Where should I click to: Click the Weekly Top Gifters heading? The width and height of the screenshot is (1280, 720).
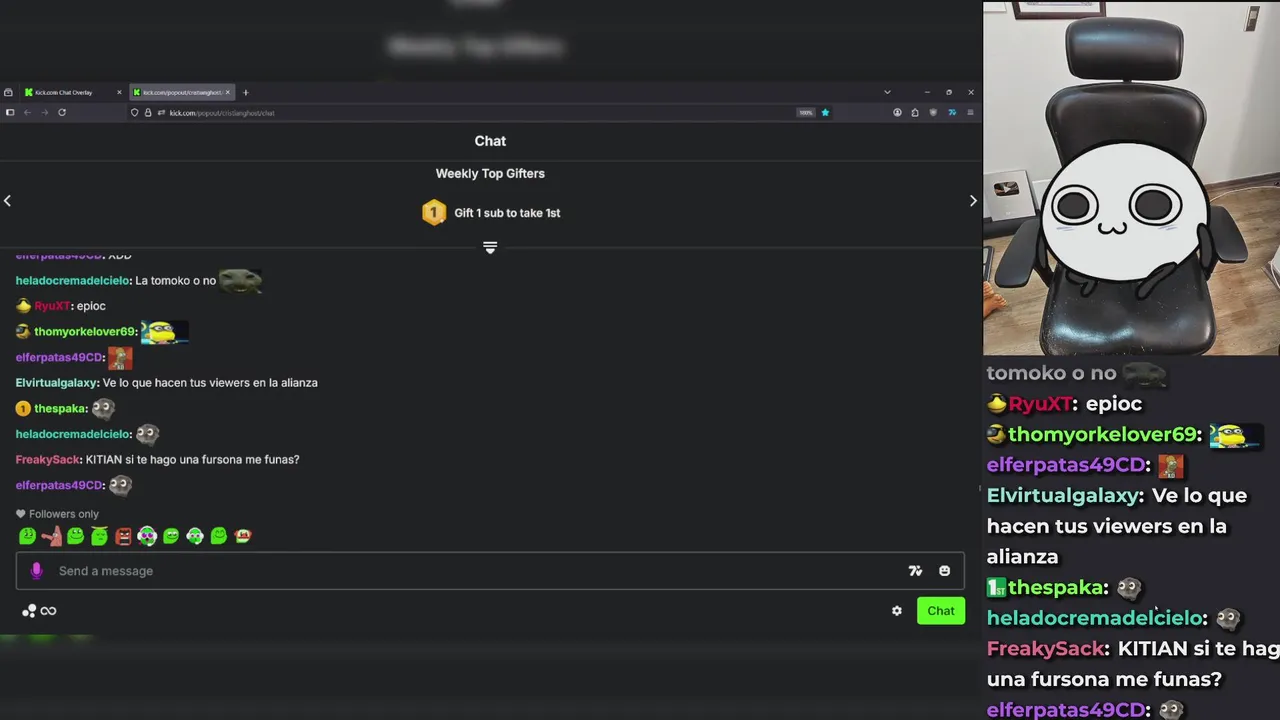490,174
